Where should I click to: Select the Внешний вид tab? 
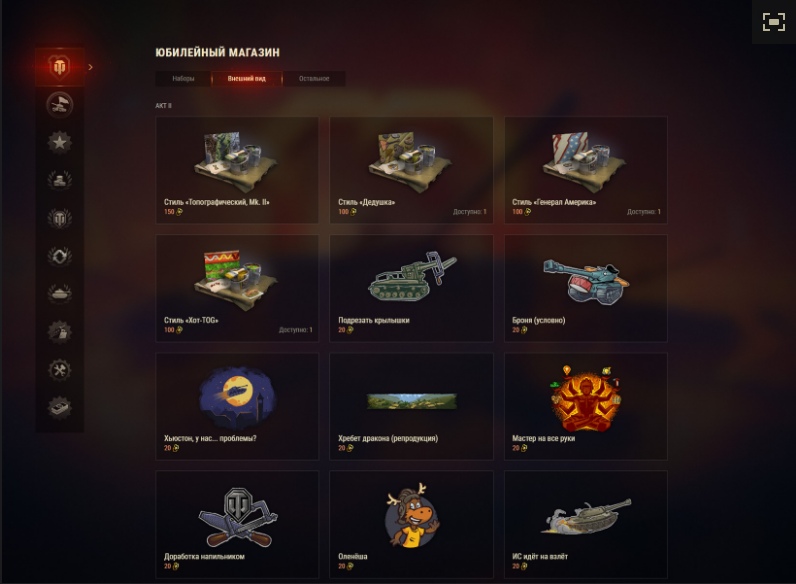point(247,79)
